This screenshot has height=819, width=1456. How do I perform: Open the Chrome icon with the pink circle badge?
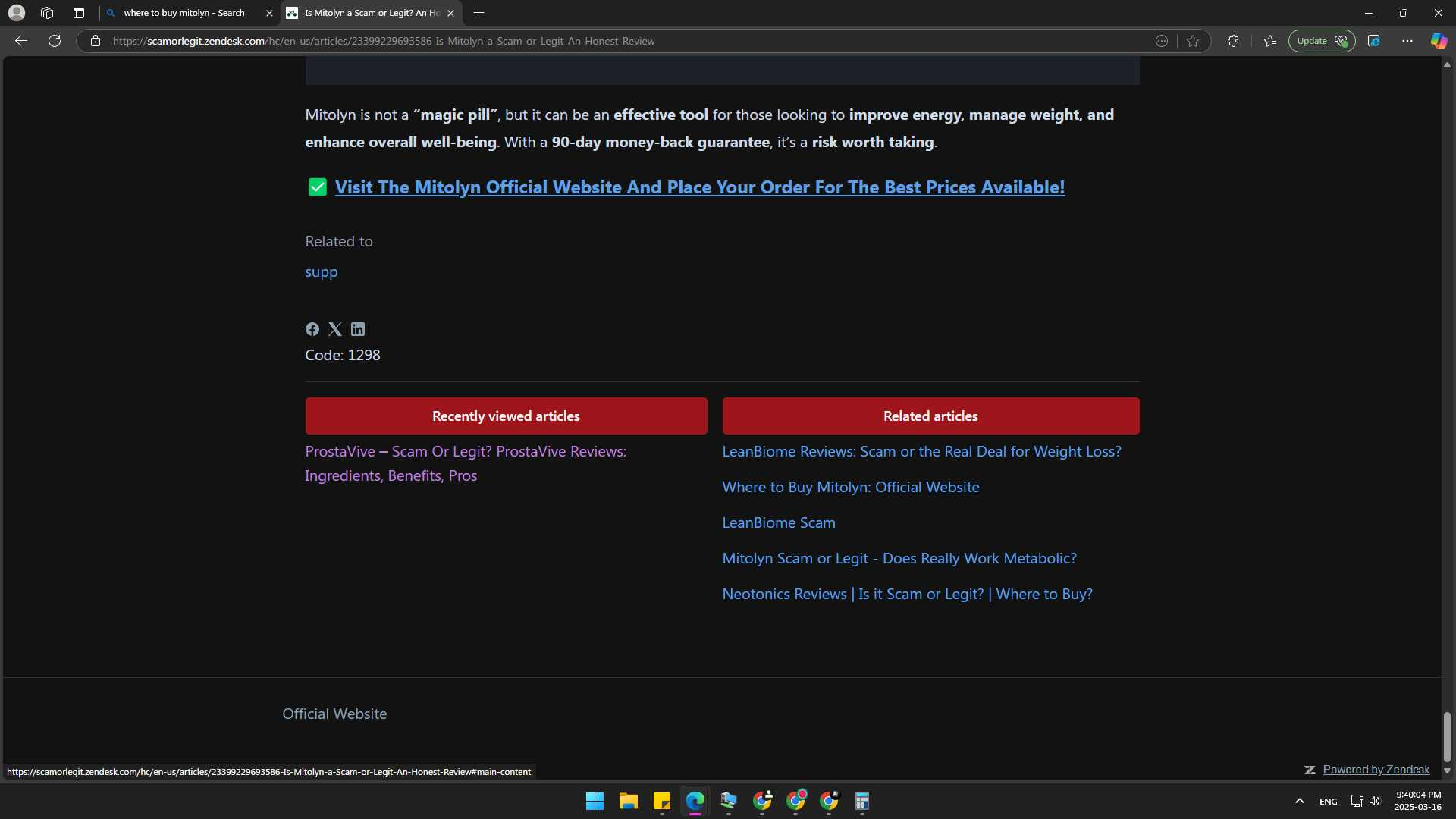pyautogui.click(x=795, y=801)
